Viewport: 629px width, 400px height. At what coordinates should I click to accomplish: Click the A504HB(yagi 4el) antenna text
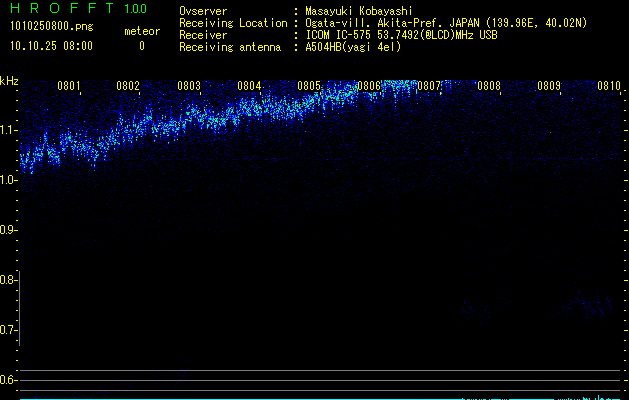point(353,47)
